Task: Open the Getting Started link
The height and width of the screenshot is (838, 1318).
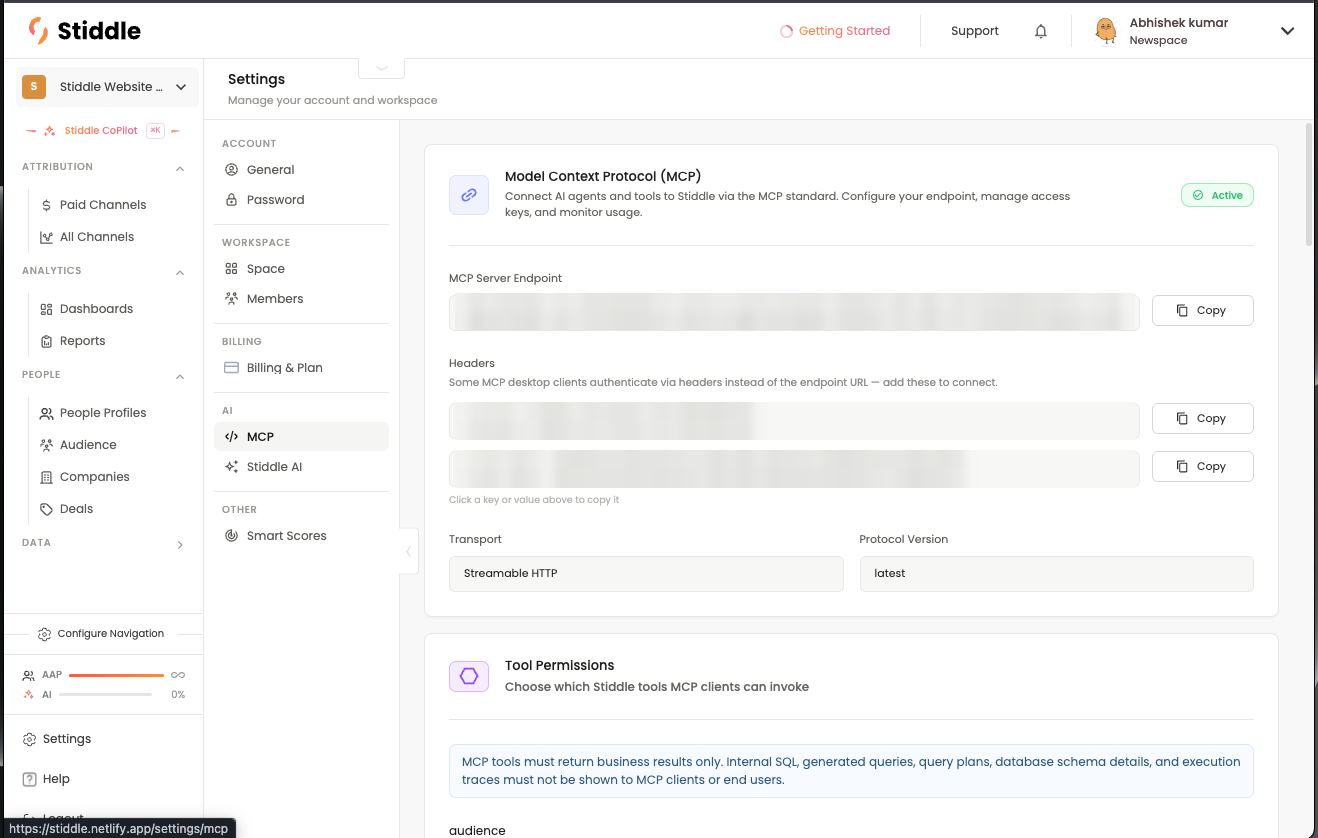Action: (835, 31)
